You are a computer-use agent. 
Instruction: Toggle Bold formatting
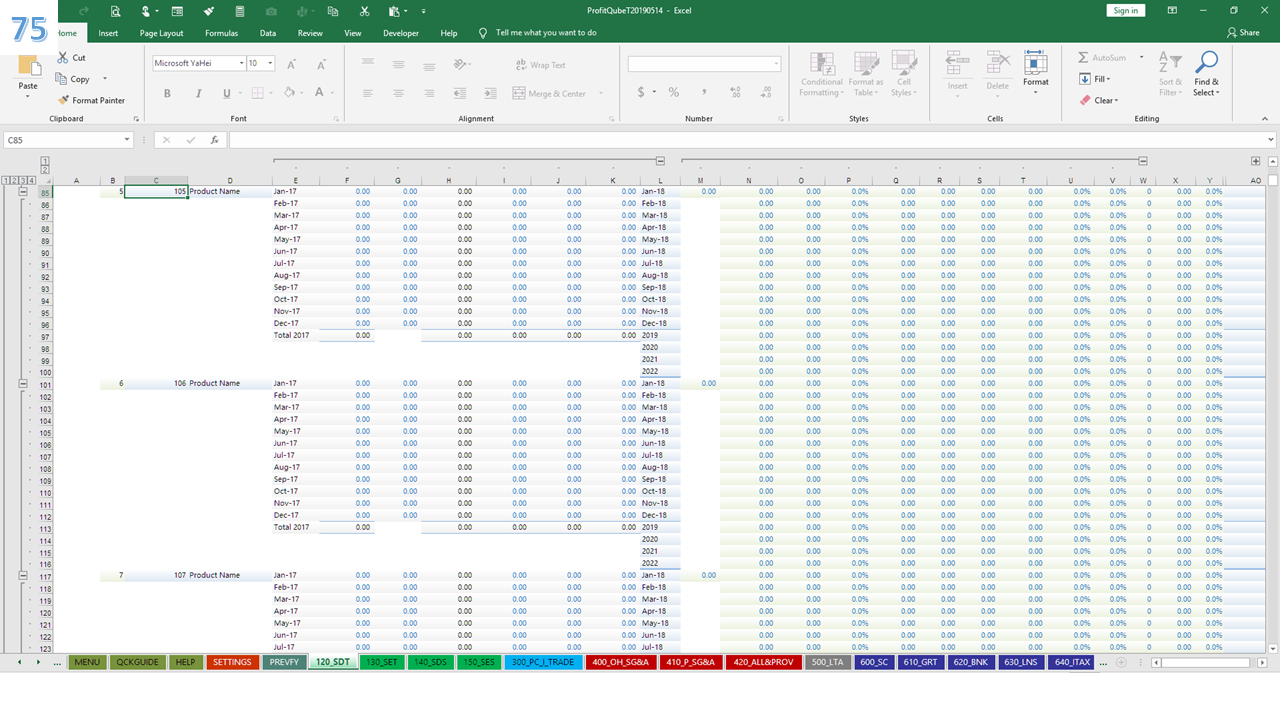pyautogui.click(x=167, y=93)
